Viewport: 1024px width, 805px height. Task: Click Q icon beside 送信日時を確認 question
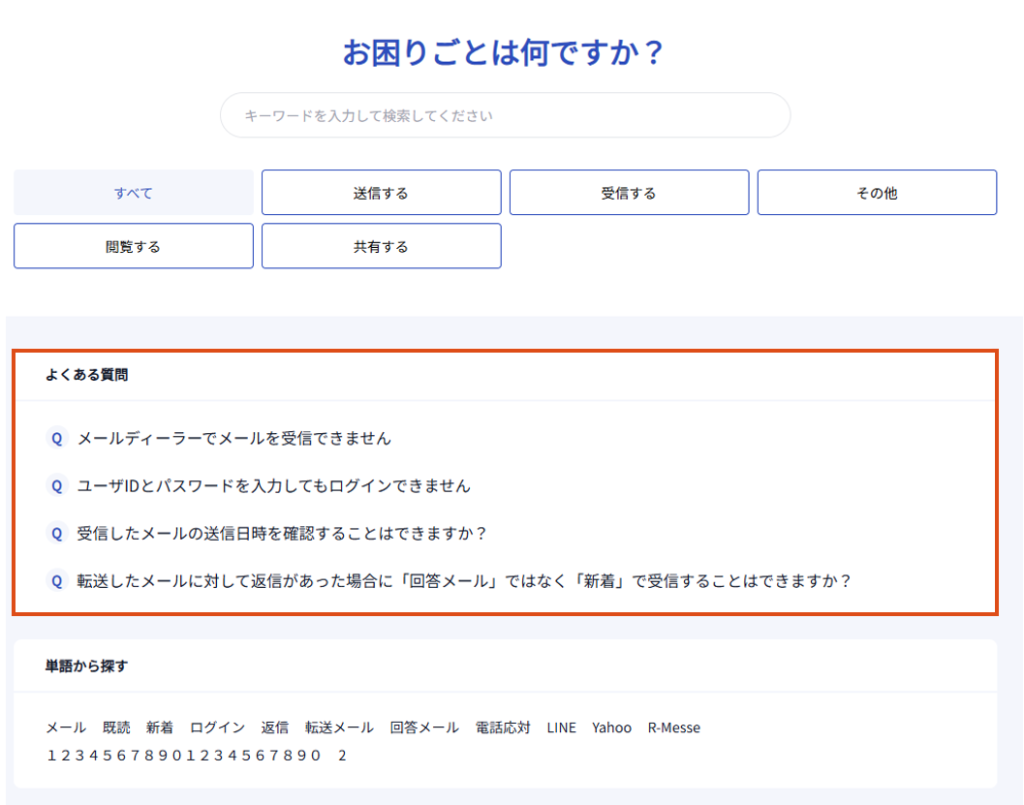point(57,533)
